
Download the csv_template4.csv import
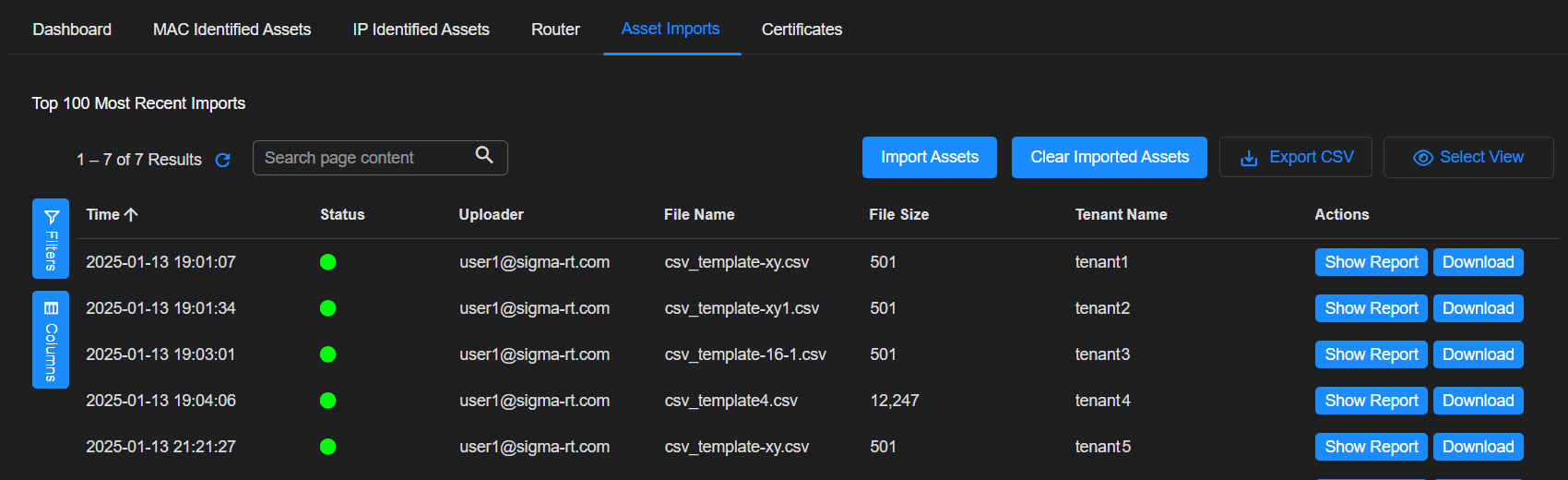pyautogui.click(x=1478, y=401)
